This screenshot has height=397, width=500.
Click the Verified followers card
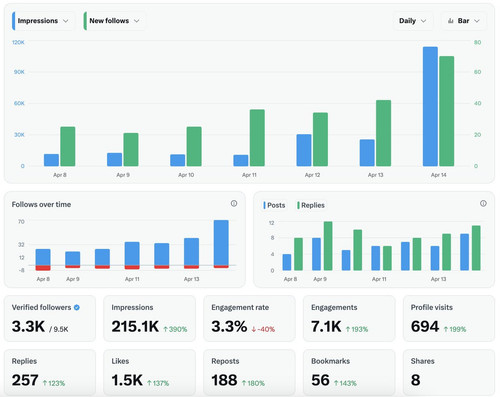point(50,318)
